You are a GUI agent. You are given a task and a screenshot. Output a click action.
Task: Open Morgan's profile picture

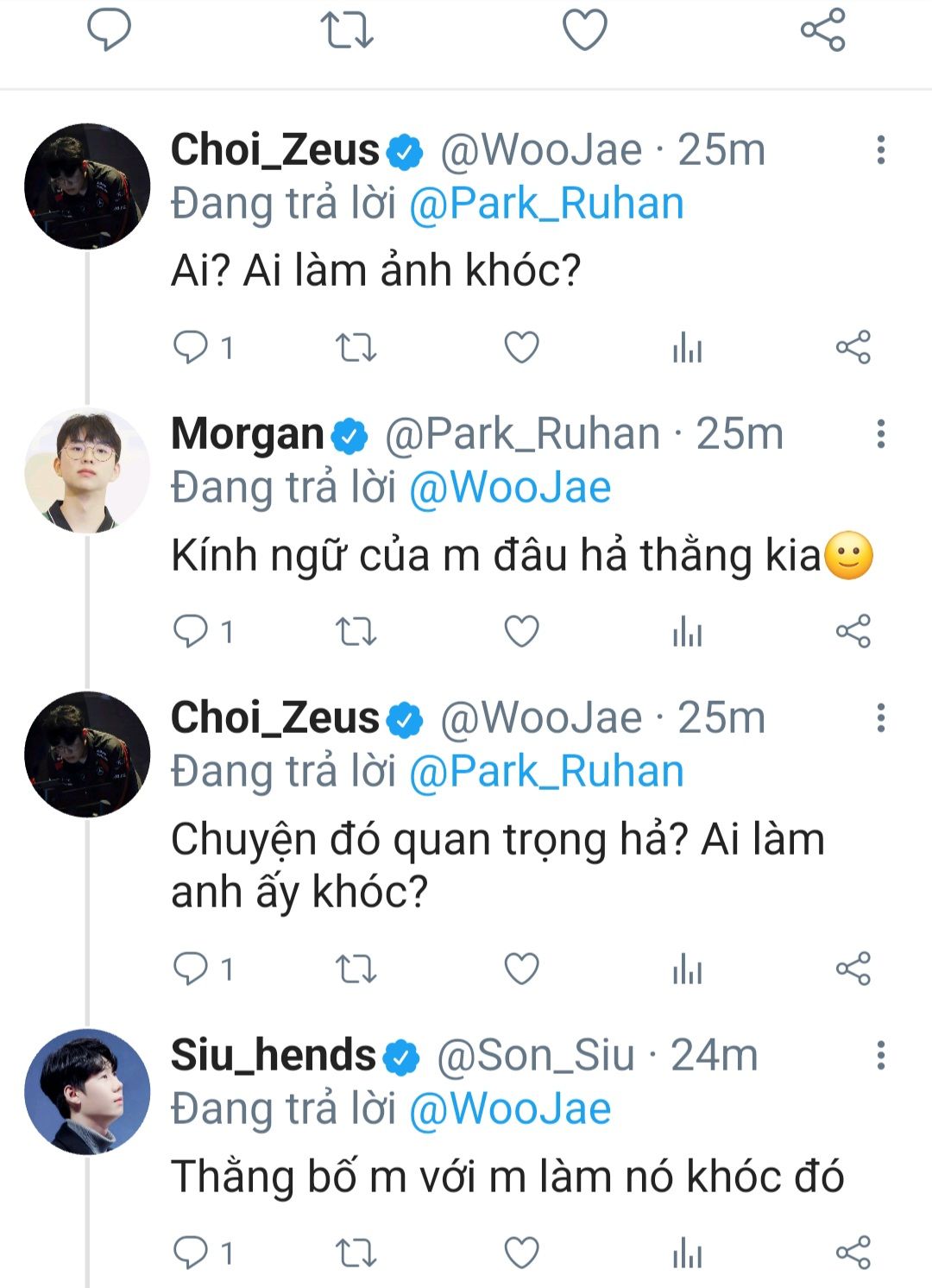pos(87,470)
